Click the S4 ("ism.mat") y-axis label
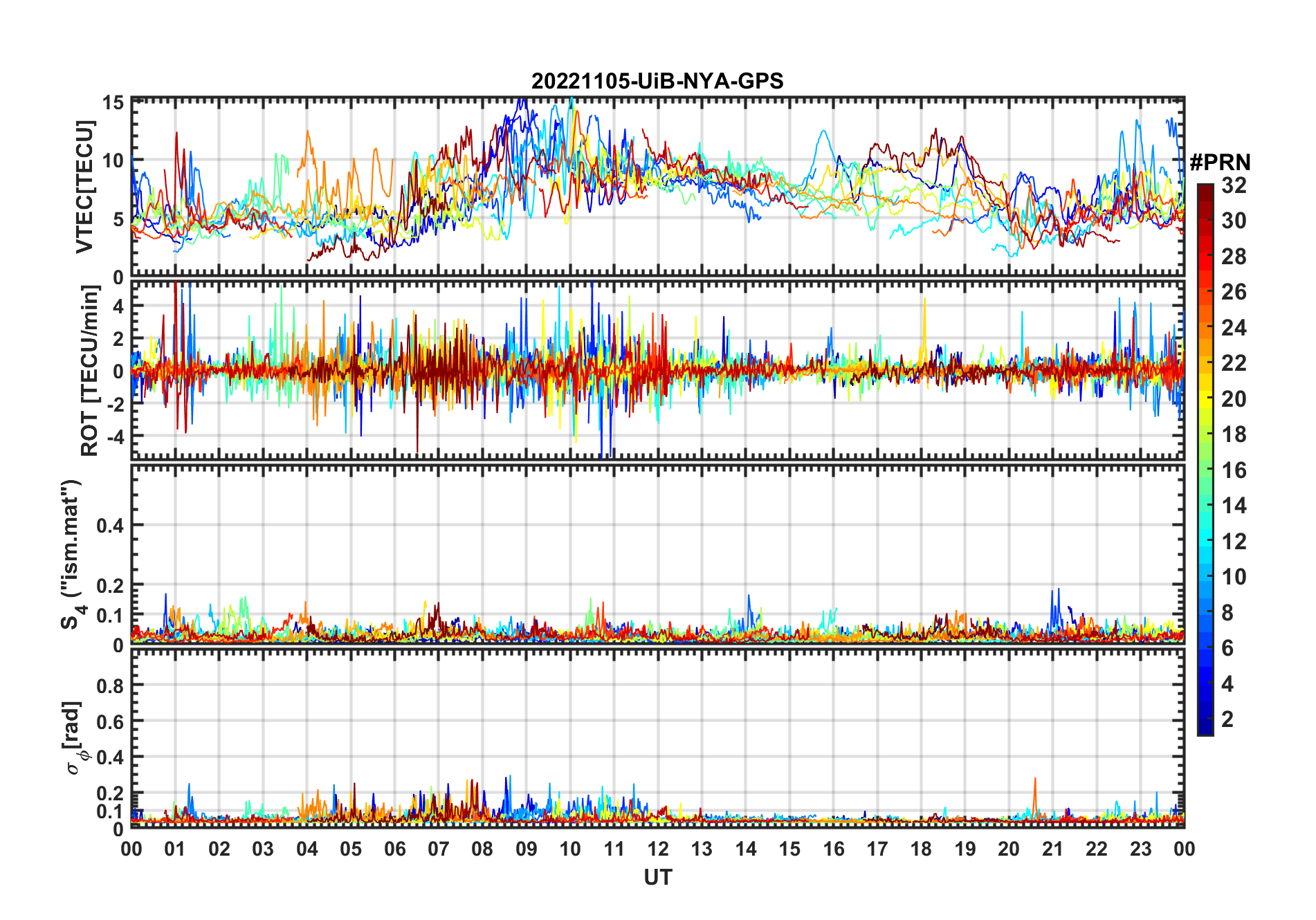The height and width of the screenshot is (920, 1316). [72, 555]
